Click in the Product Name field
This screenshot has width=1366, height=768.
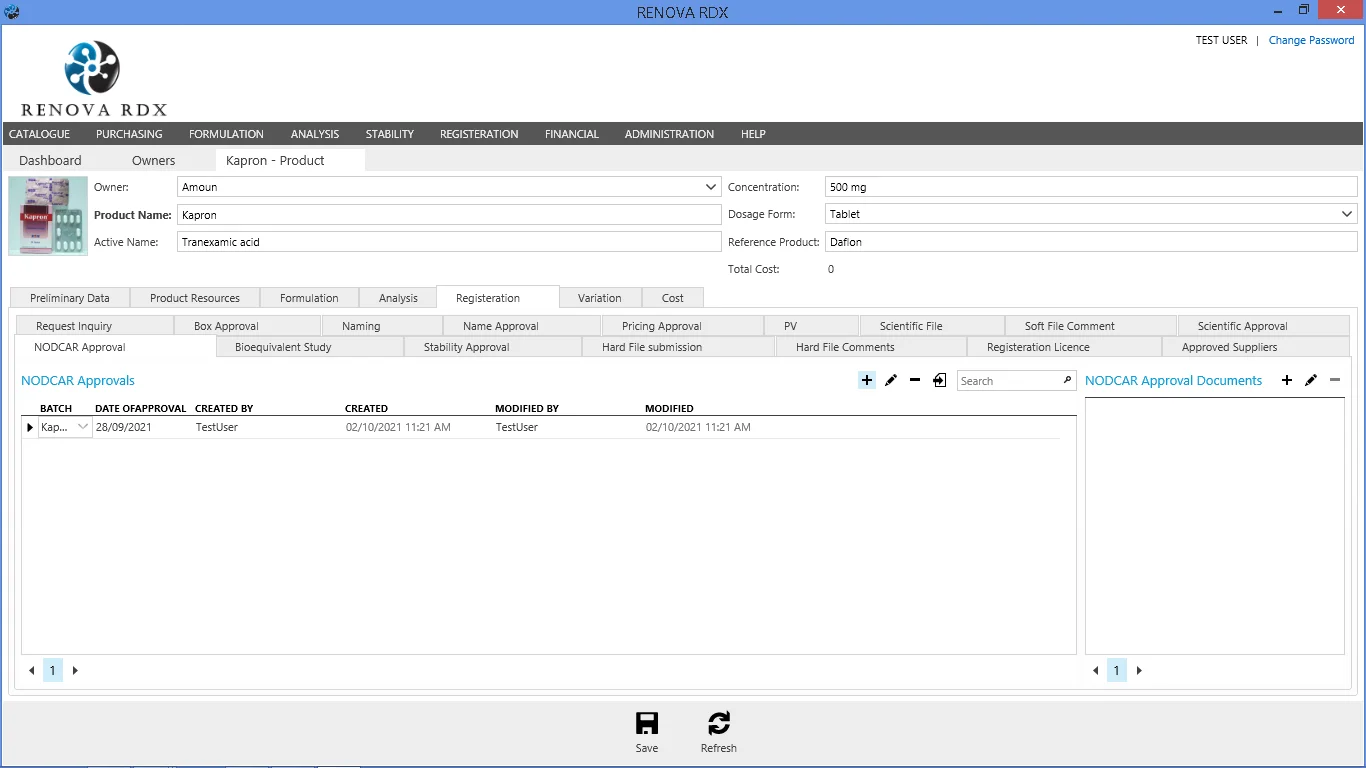(x=448, y=215)
